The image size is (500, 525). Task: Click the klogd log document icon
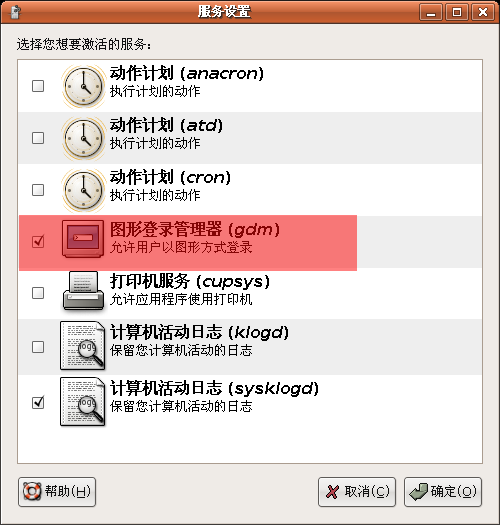click(x=83, y=346)
